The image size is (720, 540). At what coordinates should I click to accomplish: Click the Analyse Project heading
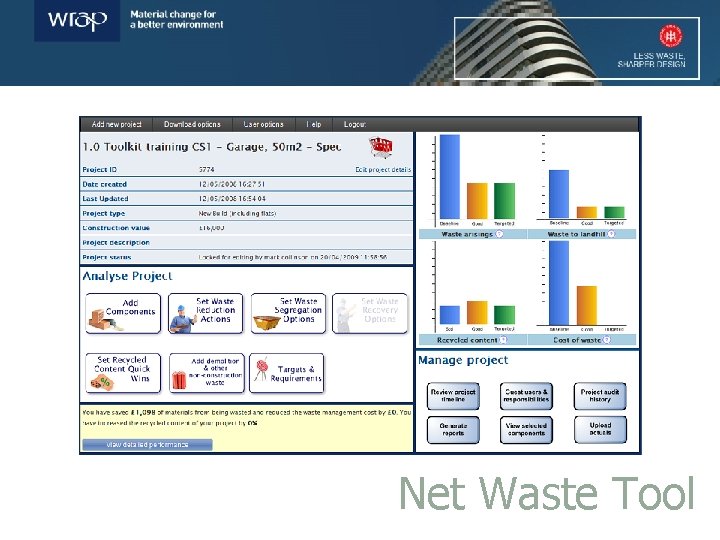(x=128, y=276)
